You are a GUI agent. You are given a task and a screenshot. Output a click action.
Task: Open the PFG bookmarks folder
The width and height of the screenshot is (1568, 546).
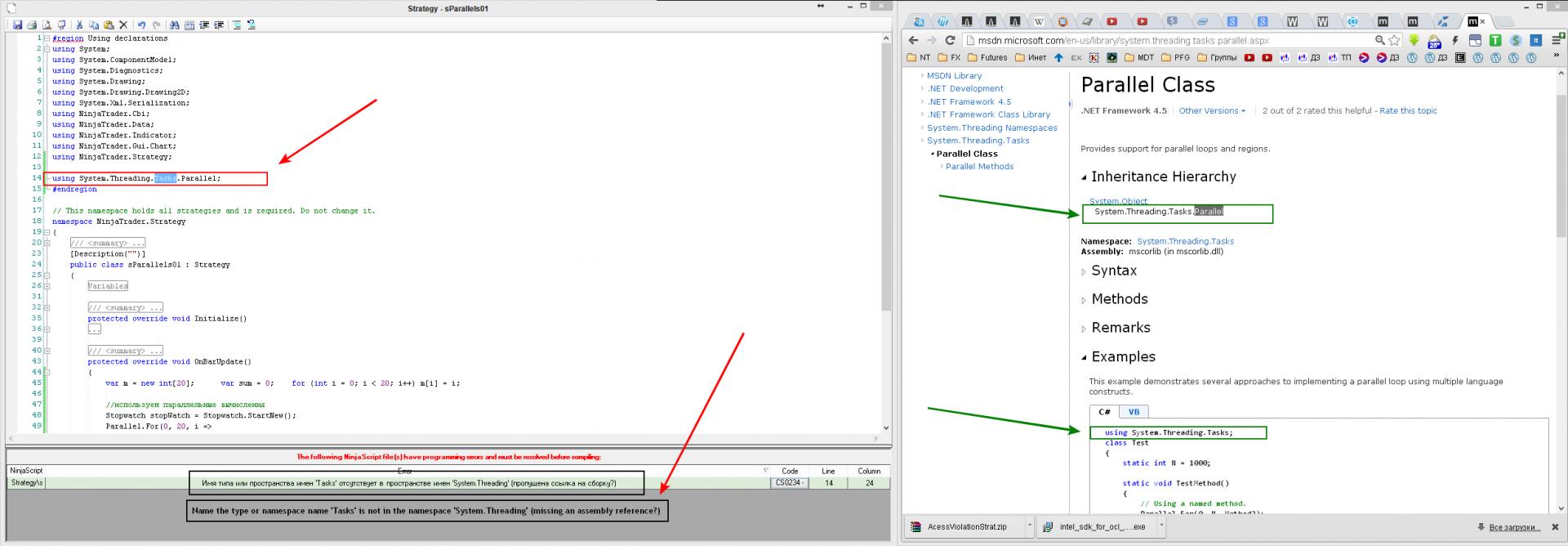click(x=1175, y=57)
